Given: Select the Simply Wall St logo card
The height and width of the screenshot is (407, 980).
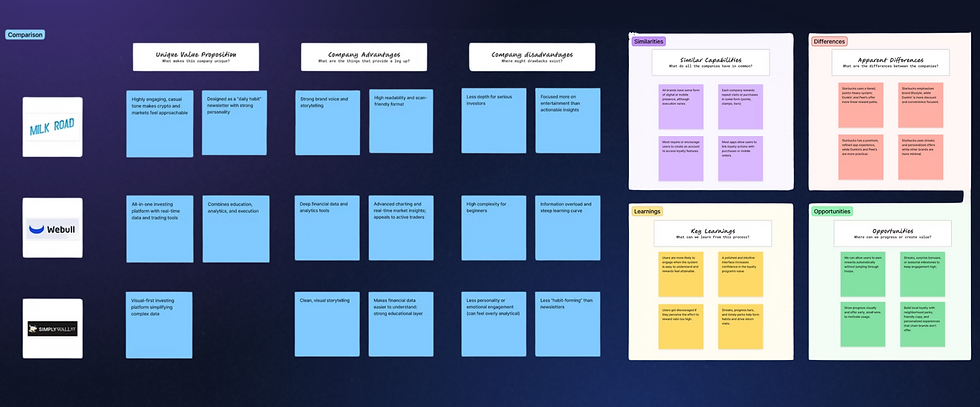Looking at the screenshot, I should [52, 328].
